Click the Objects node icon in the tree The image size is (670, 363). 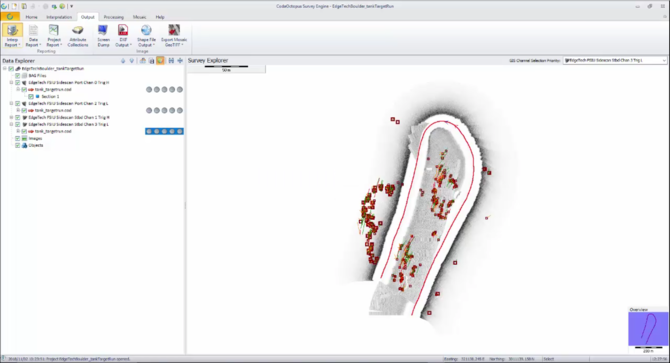pyautogui.click(x=24, y=145)
